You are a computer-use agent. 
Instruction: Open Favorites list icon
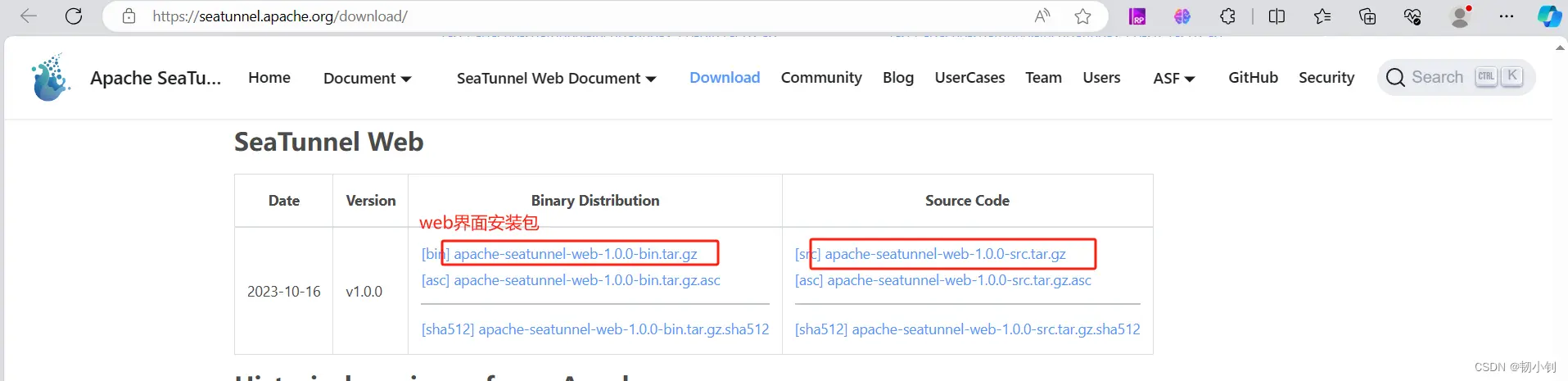[x=1322, y=16]
